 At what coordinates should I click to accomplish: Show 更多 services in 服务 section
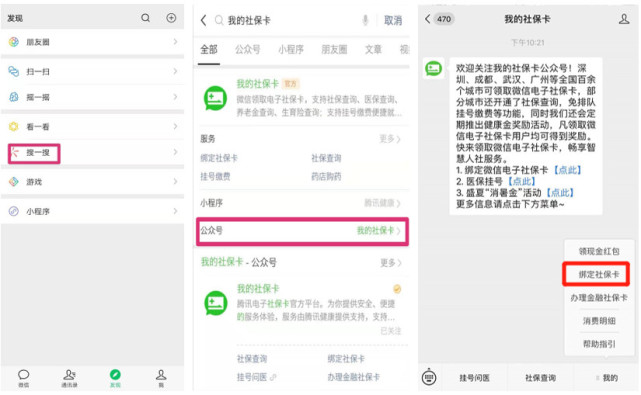(x=390, y=139)
